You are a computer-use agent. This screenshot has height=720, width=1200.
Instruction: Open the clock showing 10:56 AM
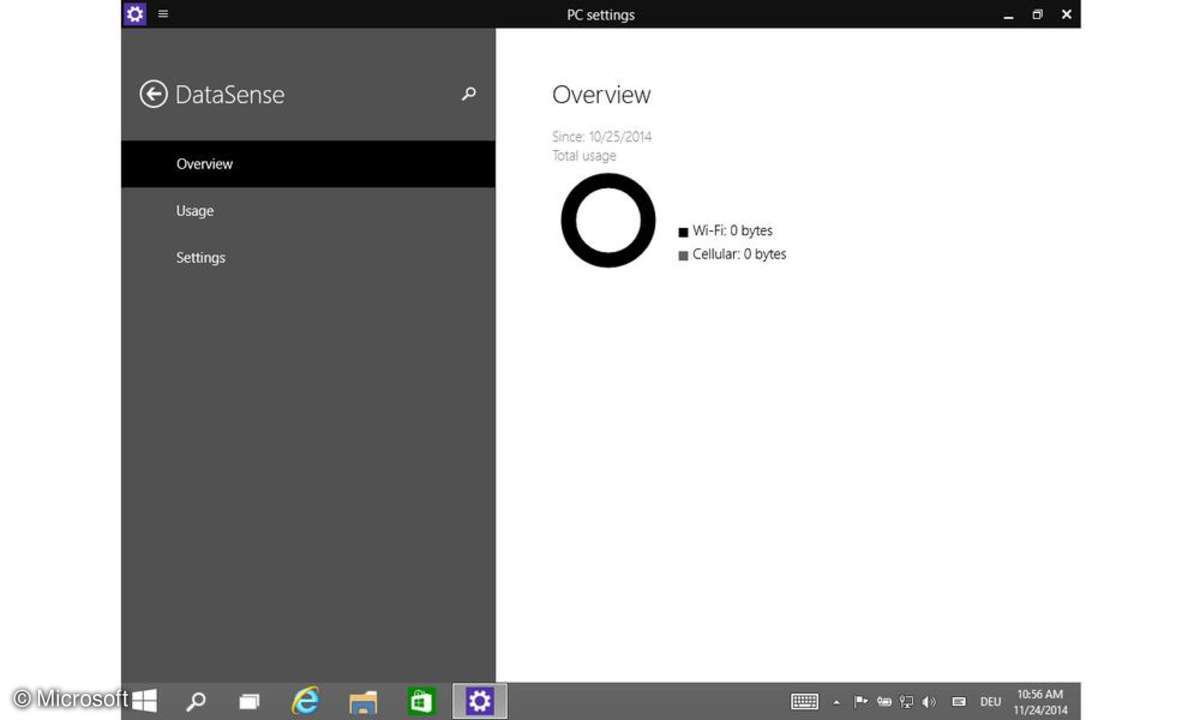[1040, 702]
